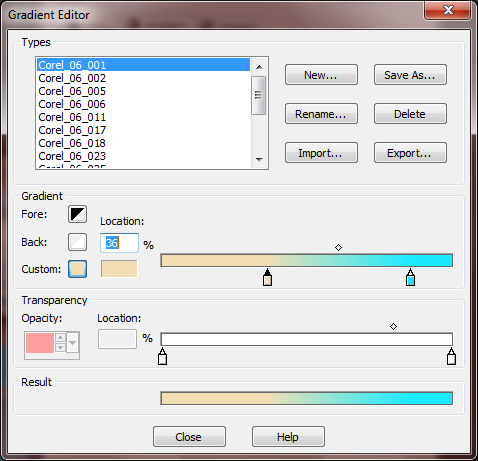Click the Custom color swatch icon
This screenshot has height=461, width=478.
(x=77, y=269)
